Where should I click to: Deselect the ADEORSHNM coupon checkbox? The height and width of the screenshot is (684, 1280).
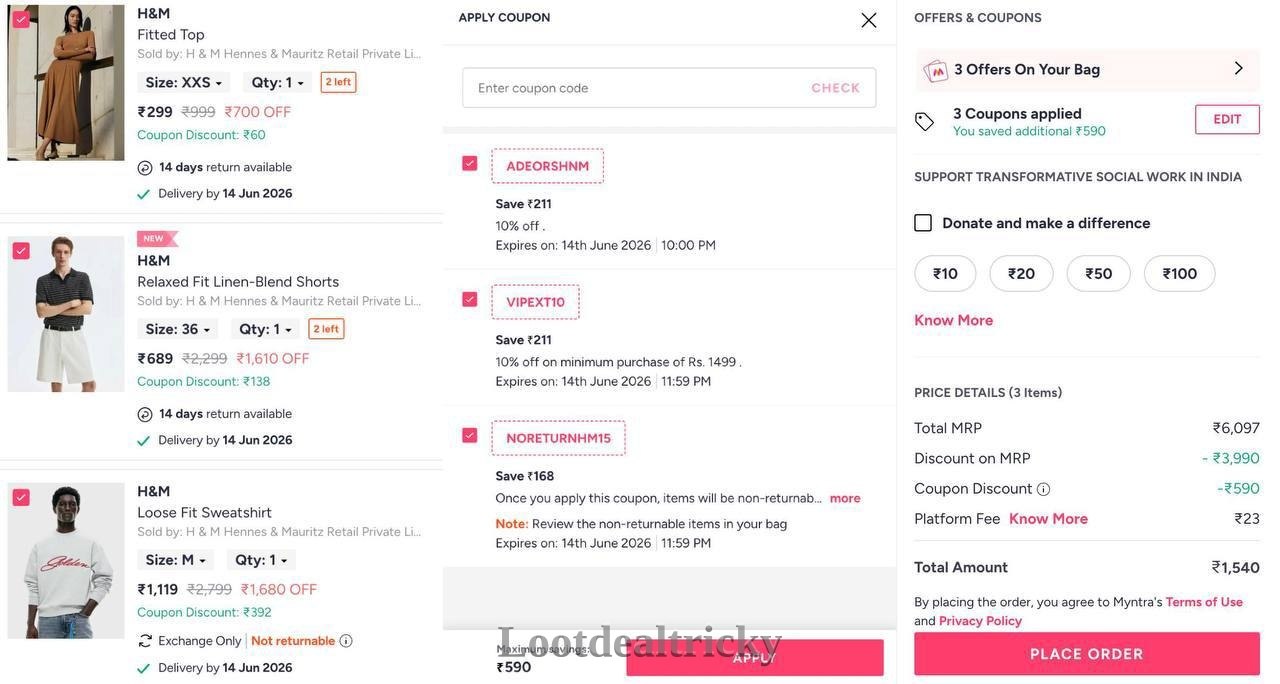point(470,163)
